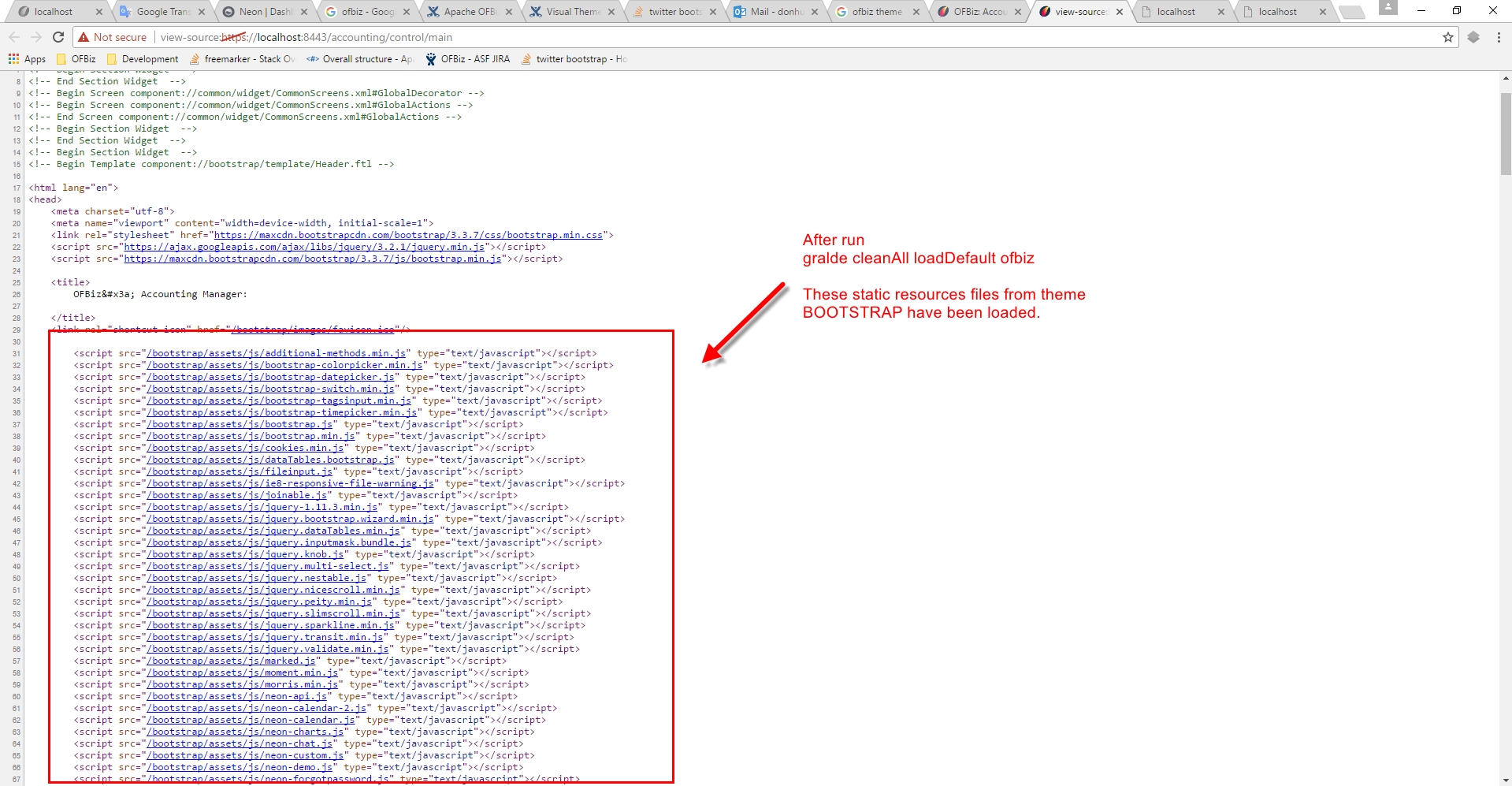Open the jquery.inputmask.bundle.js link

click(279, 542)
